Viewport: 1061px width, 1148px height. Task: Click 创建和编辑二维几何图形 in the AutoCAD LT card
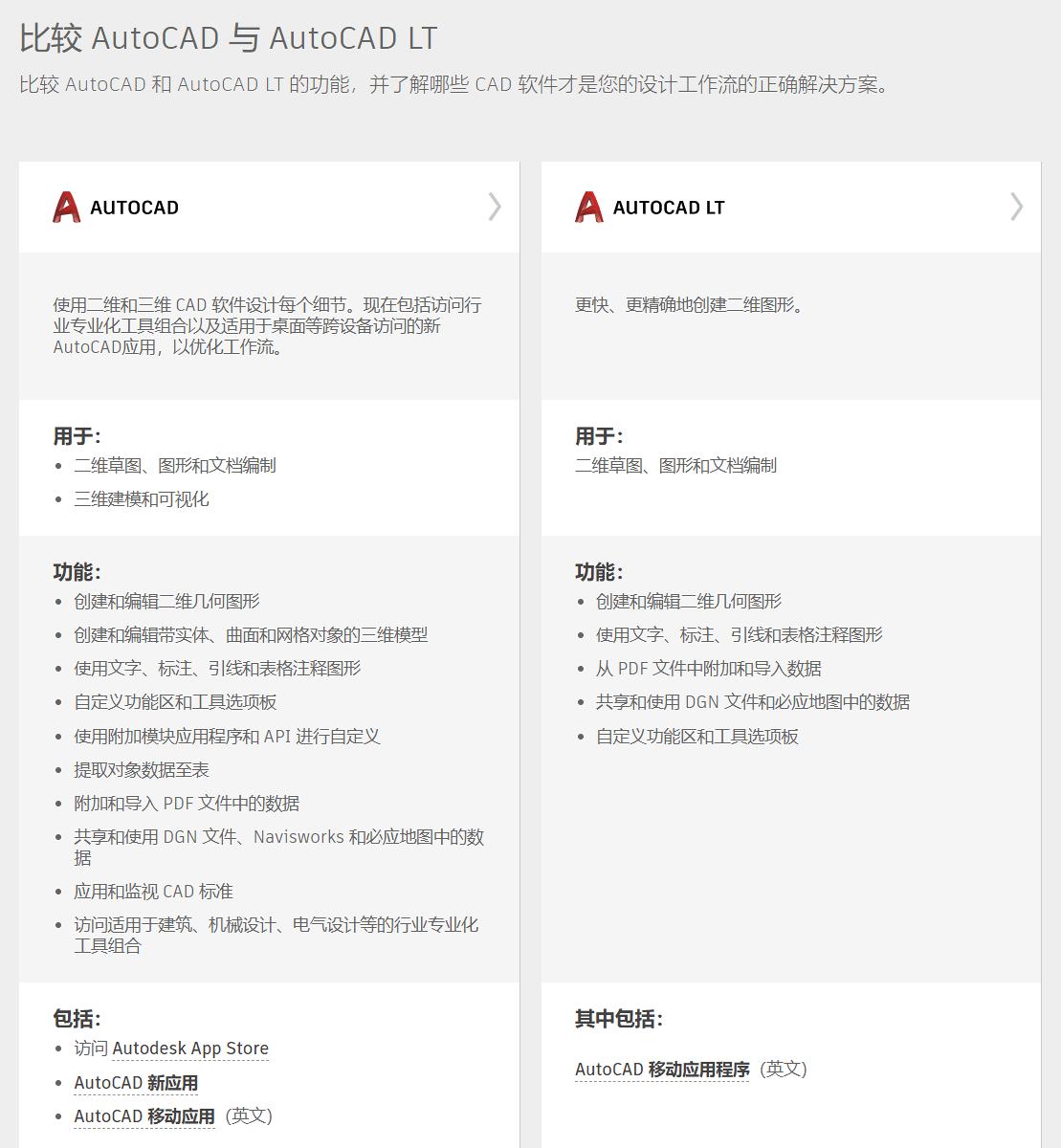(x=689, y=602)
